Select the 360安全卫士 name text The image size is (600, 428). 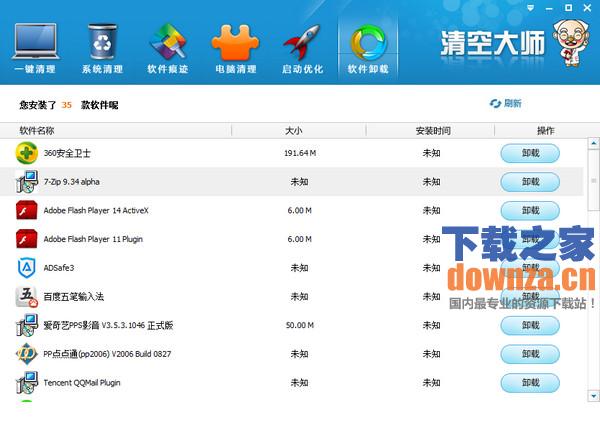tap(67, 153)
